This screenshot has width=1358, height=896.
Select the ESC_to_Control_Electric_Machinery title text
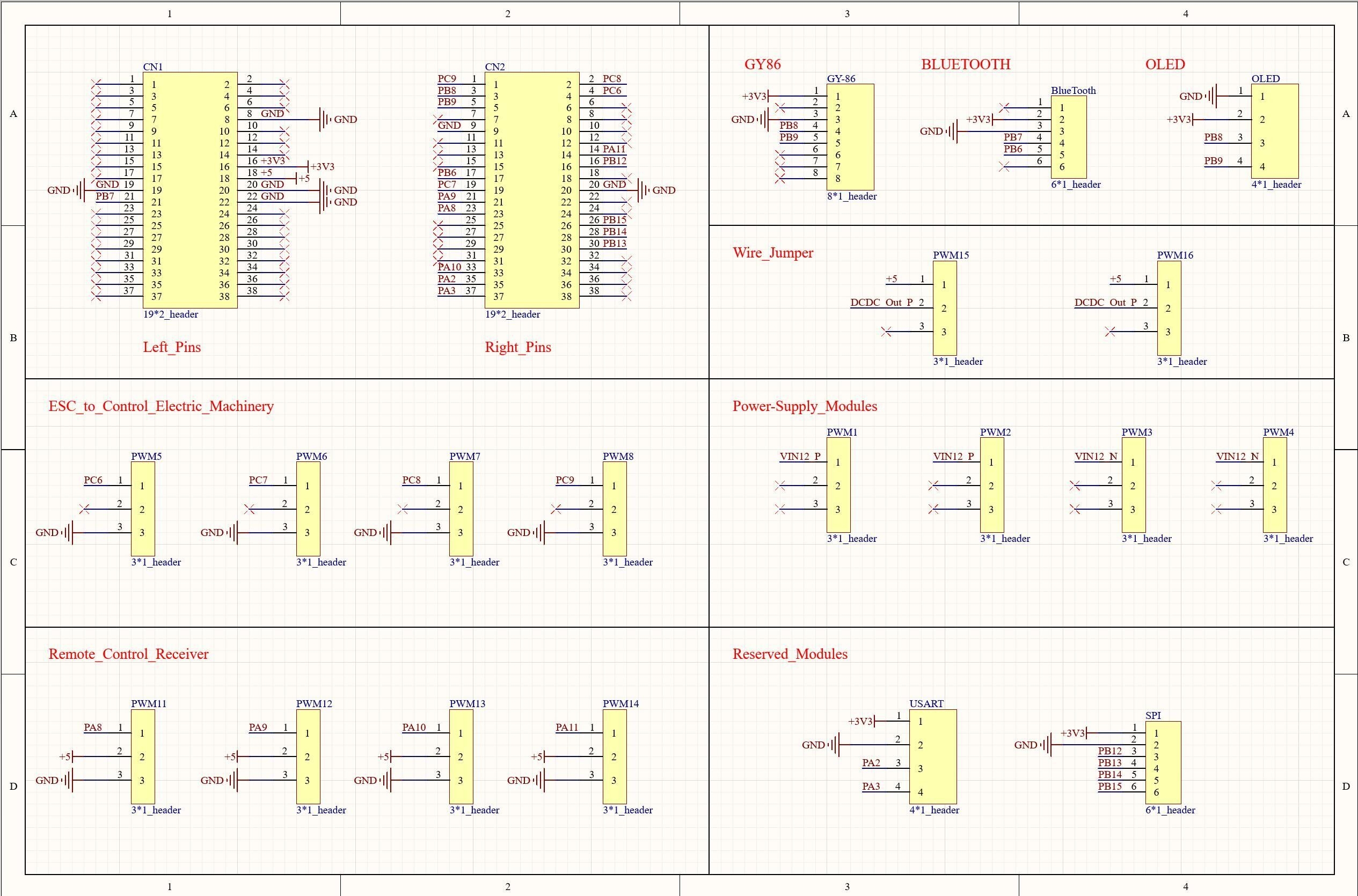tap(161, 406)
